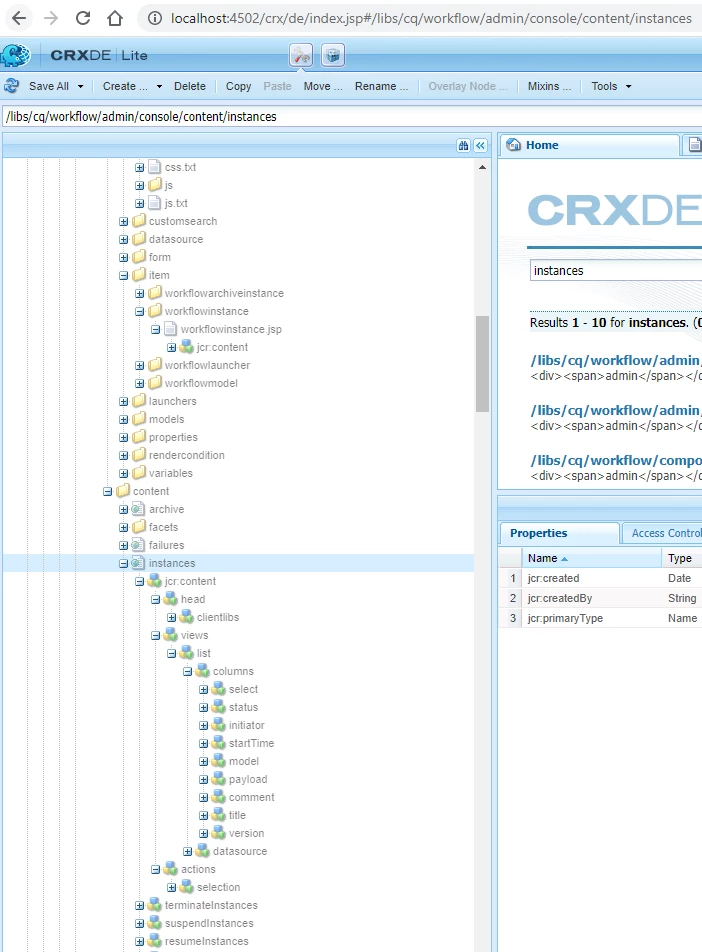702x952 pixels.
Task: Click the columns node icon
Action: pos(202,672)
